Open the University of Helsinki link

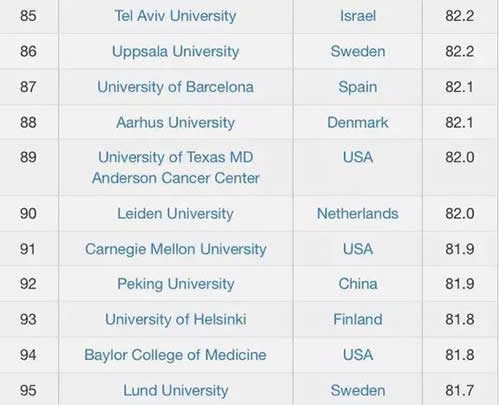pos(175,319)
